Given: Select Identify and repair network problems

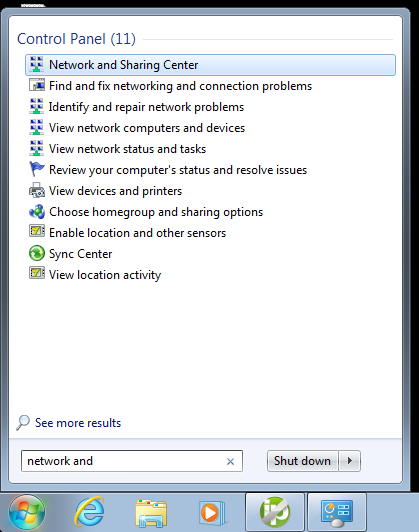Looking at the screenshot, I should click(146, 107).
